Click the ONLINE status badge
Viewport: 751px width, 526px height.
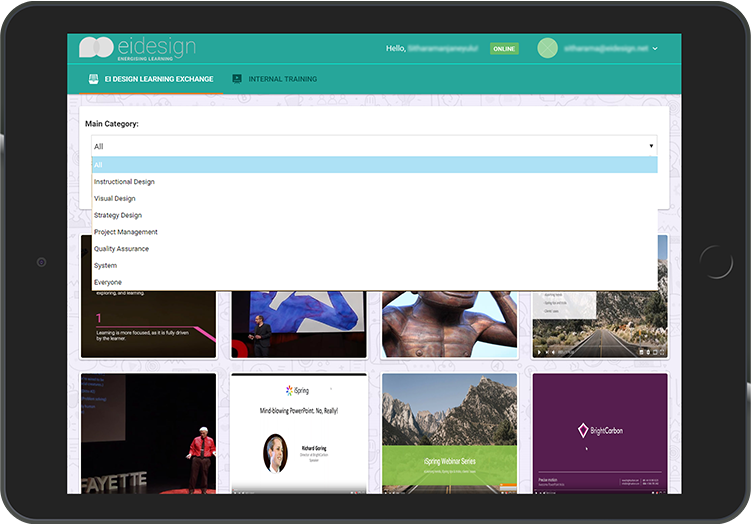pyautogui.click(x=504, y=49)
